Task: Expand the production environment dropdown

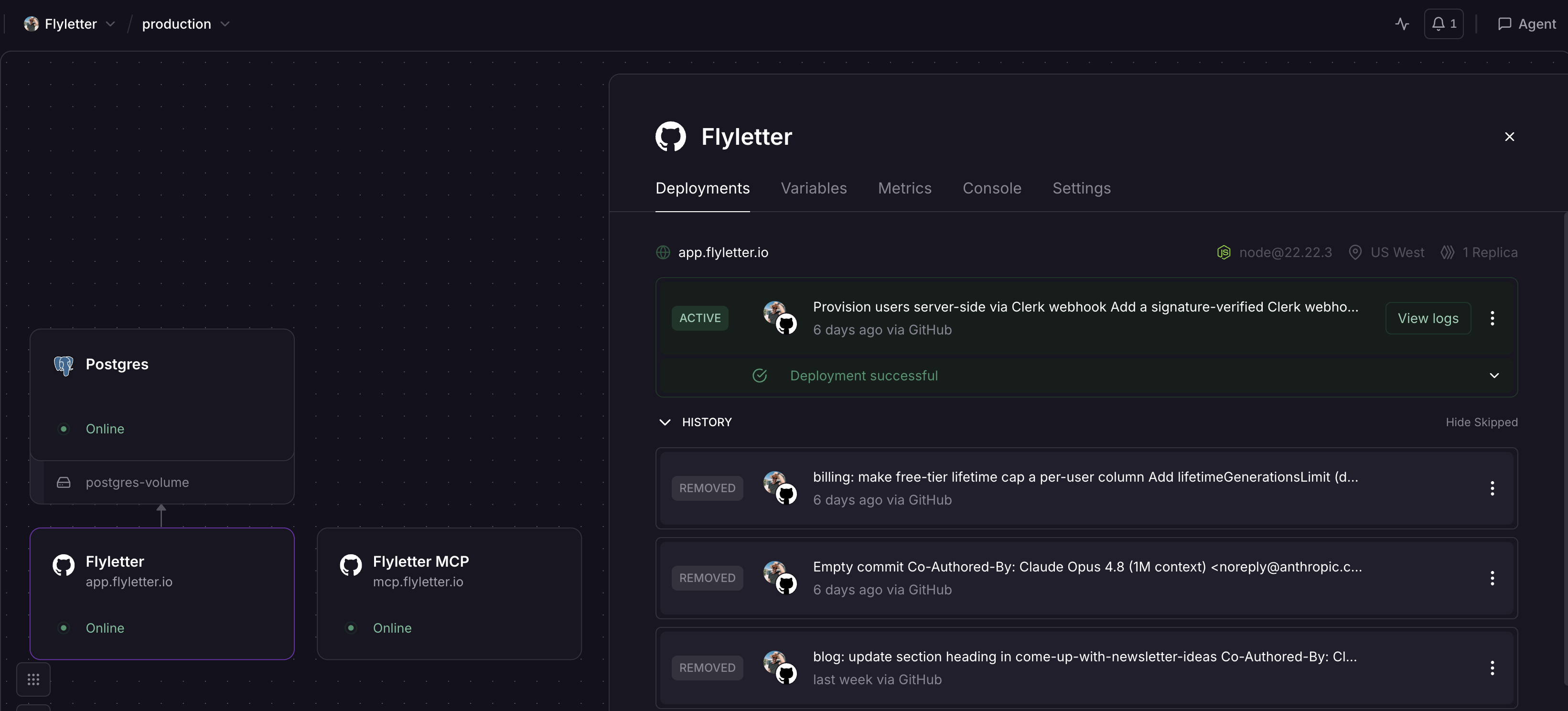Action: [x=225, y=24]
